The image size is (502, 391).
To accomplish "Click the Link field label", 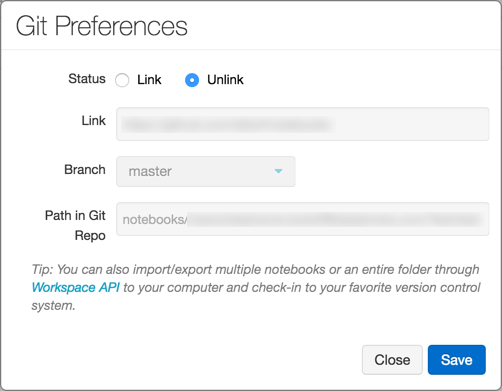I will point(94,121).
